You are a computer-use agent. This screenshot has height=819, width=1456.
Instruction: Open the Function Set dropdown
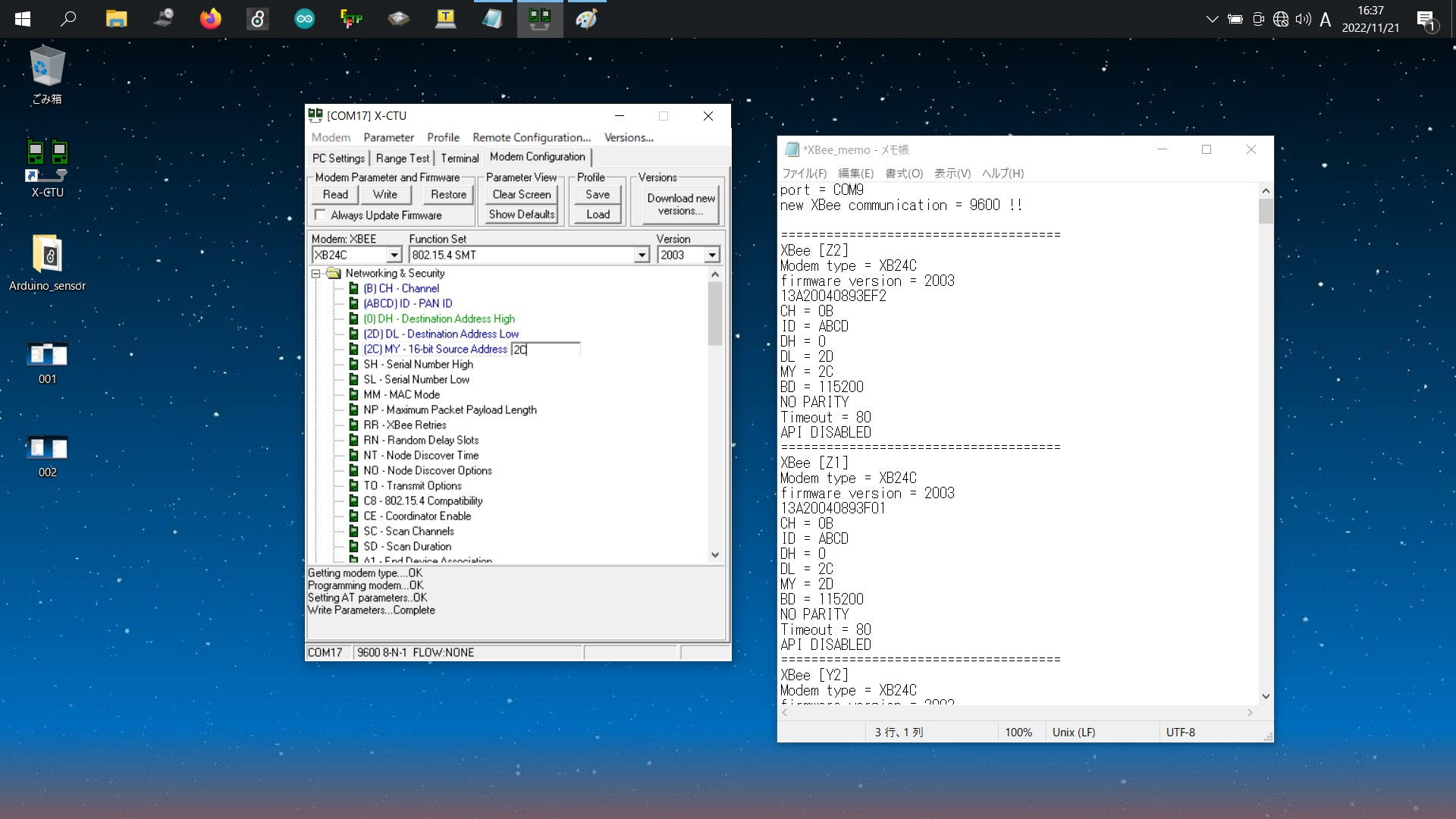click(642, 256)
